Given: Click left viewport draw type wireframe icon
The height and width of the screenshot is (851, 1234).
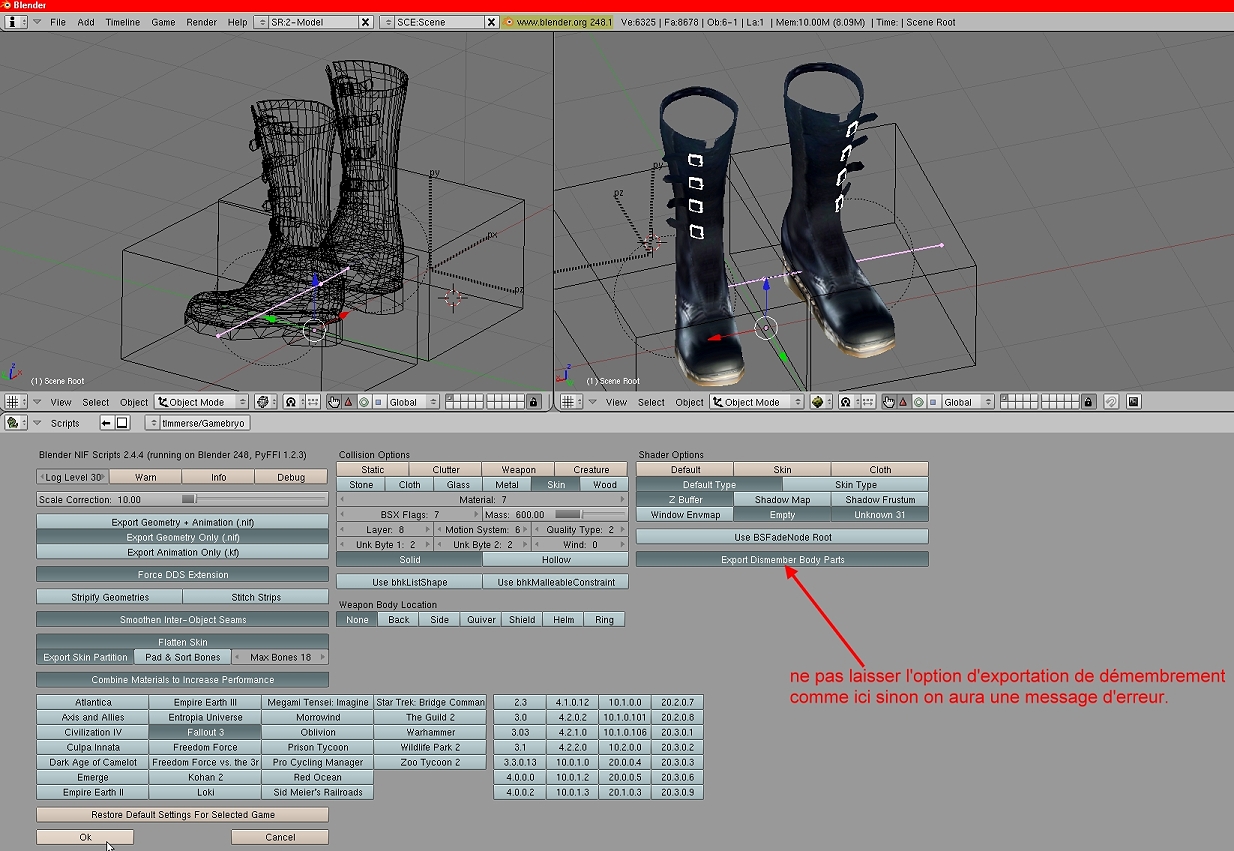Looking at the screenshot, I should pos(266,402).
